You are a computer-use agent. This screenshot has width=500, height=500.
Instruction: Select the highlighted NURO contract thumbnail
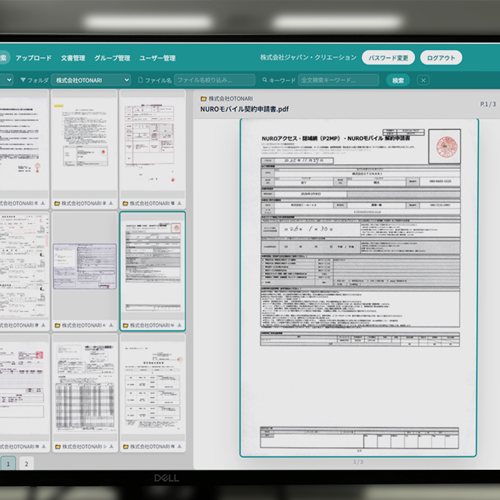point(153,266)
